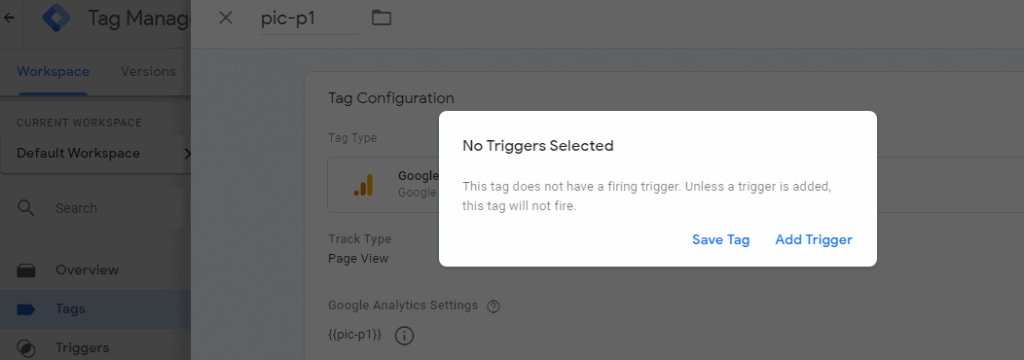Open the folder icon beside tag name
The image size is (1024, 360).
click(381, 18)
